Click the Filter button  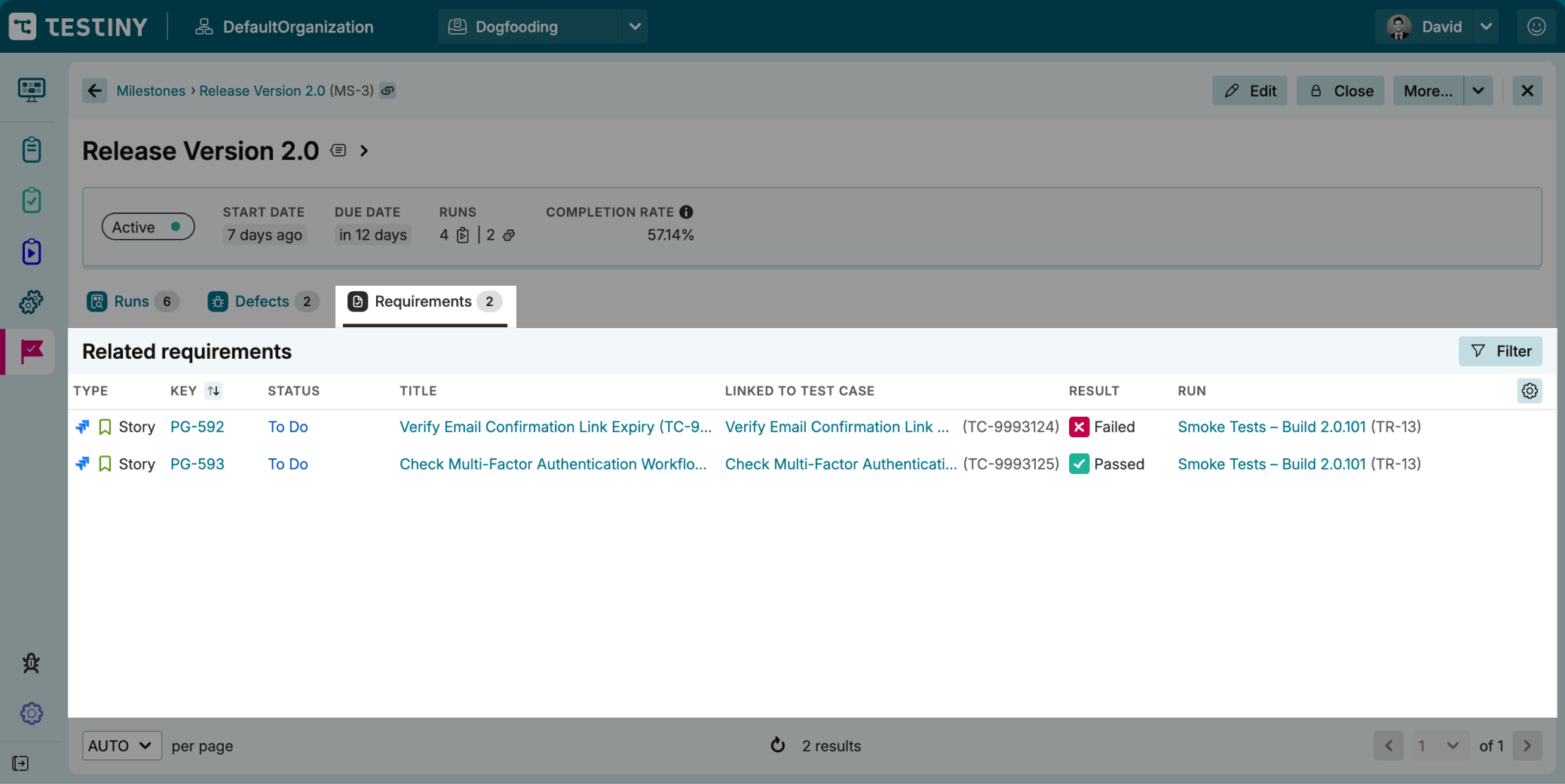pyautogui.click(x=1499, y=351)
